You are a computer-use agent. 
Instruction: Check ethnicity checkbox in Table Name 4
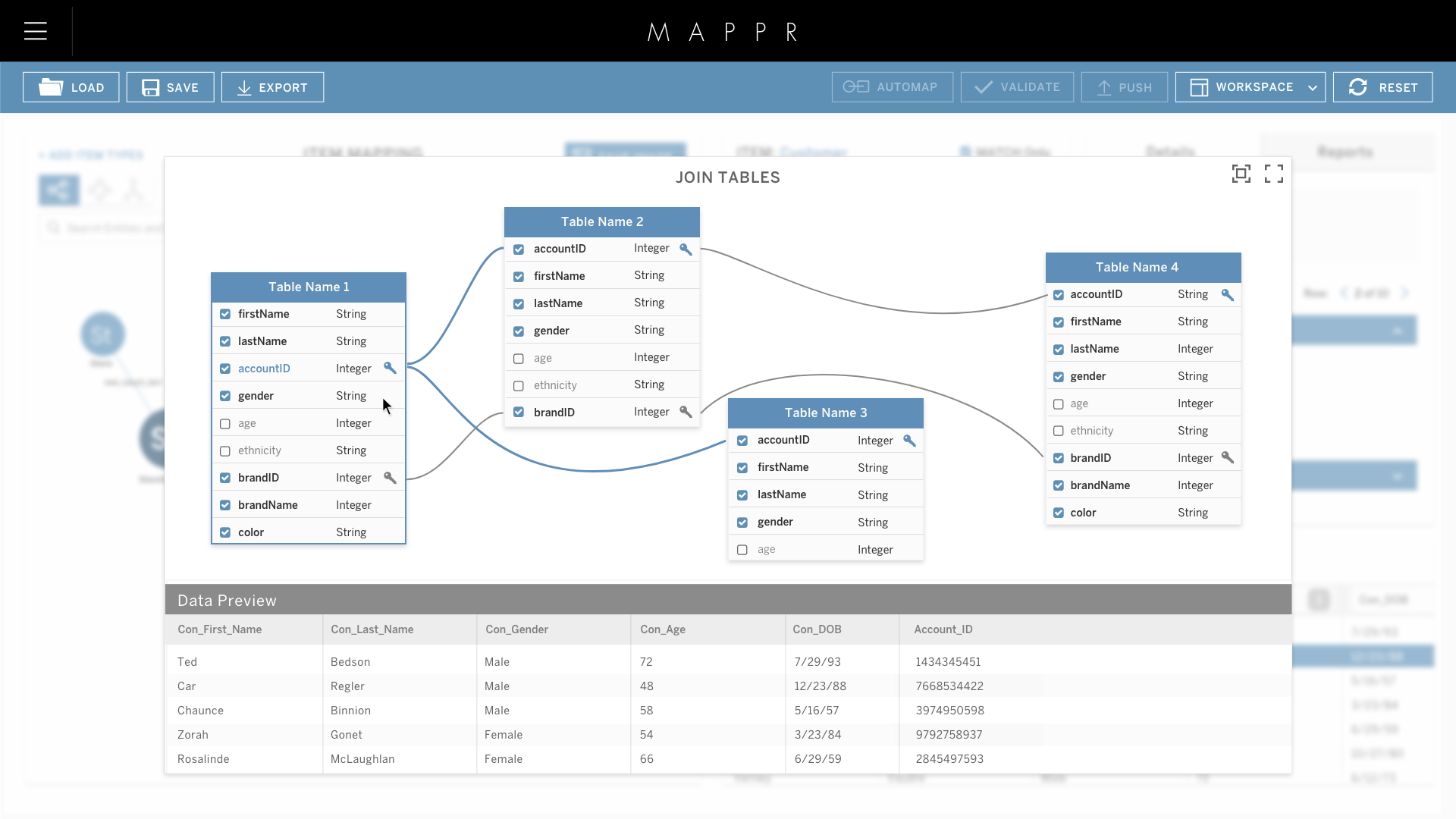tap(1059, 431)
